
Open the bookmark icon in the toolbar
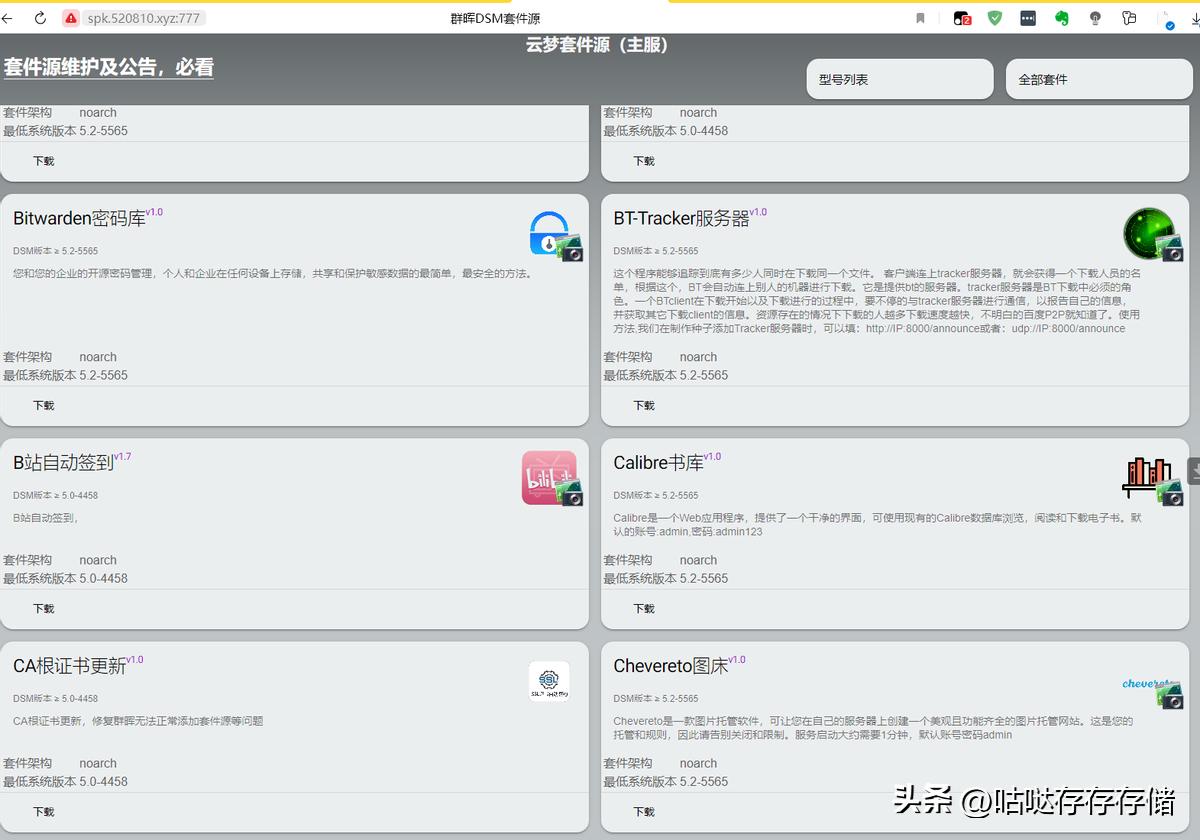click(920, 17)
